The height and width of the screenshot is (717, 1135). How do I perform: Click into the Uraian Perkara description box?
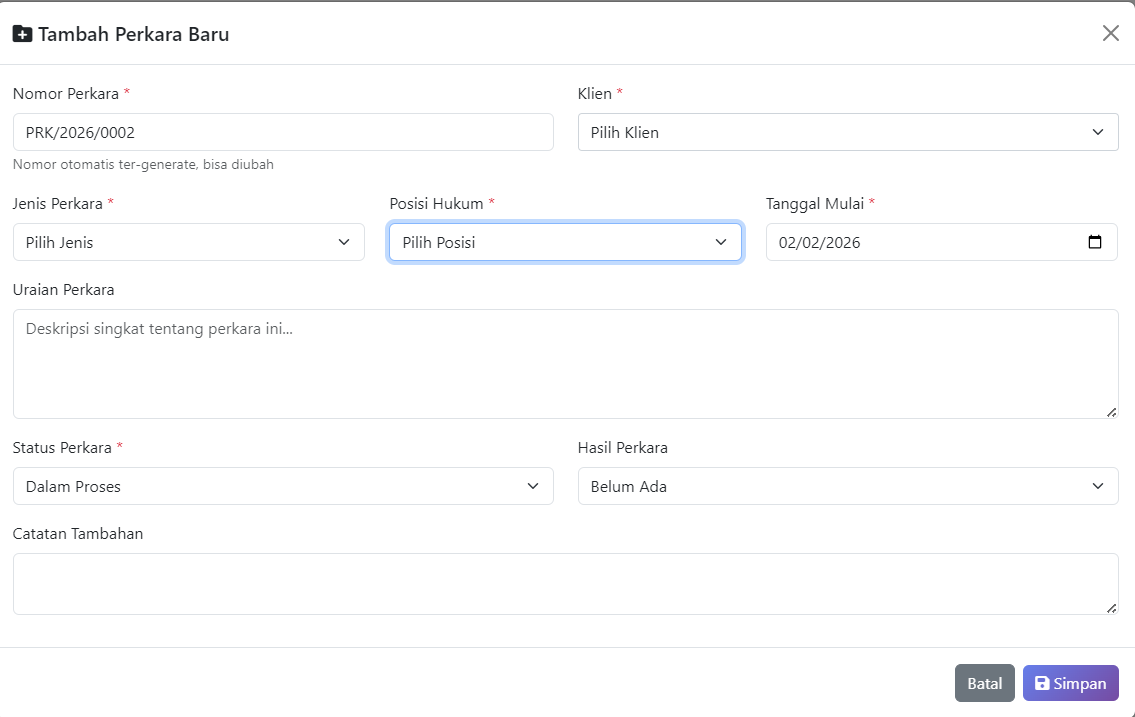(x=565, y=364)
